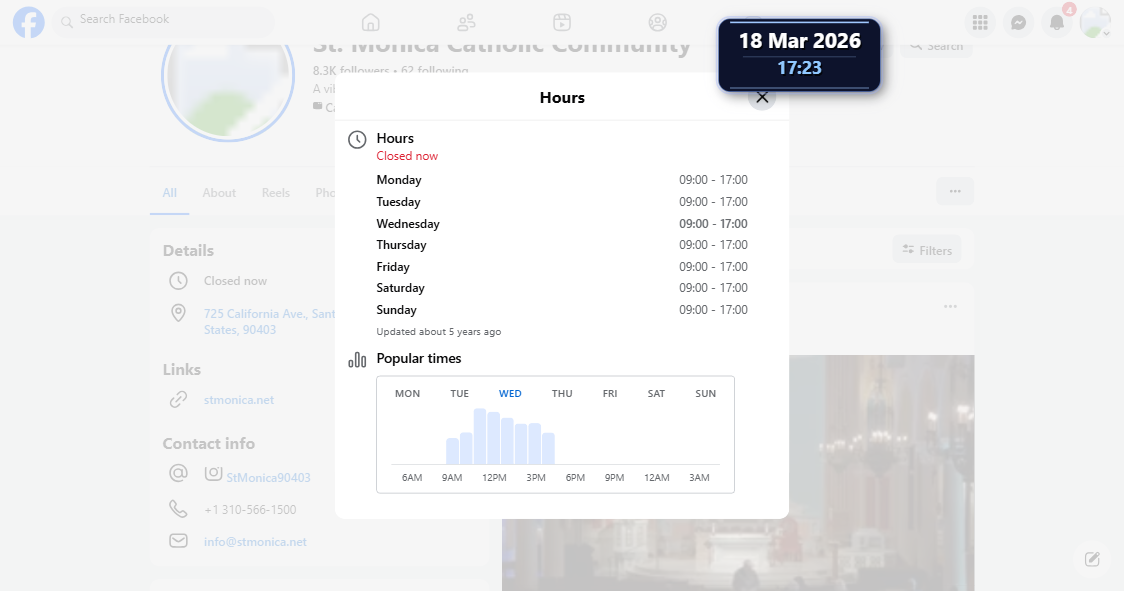
Task: Click the Wednesday hours row
Action: 562,224
